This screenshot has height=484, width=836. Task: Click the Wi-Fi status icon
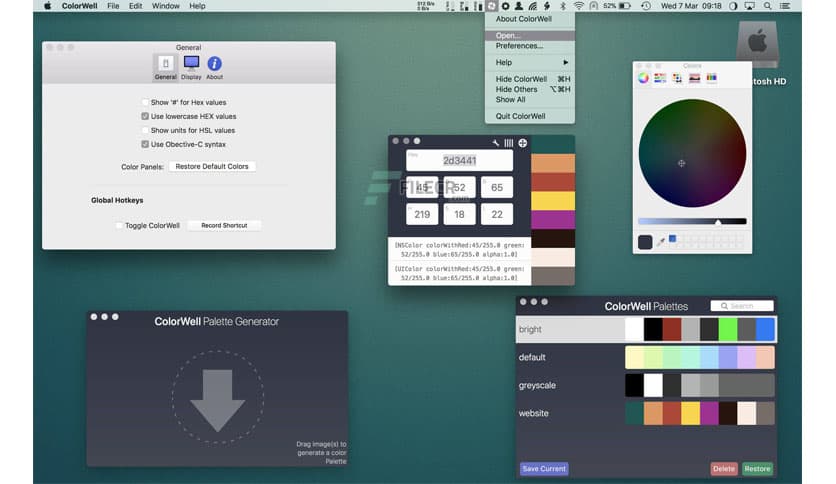click(x=578, y=6)
